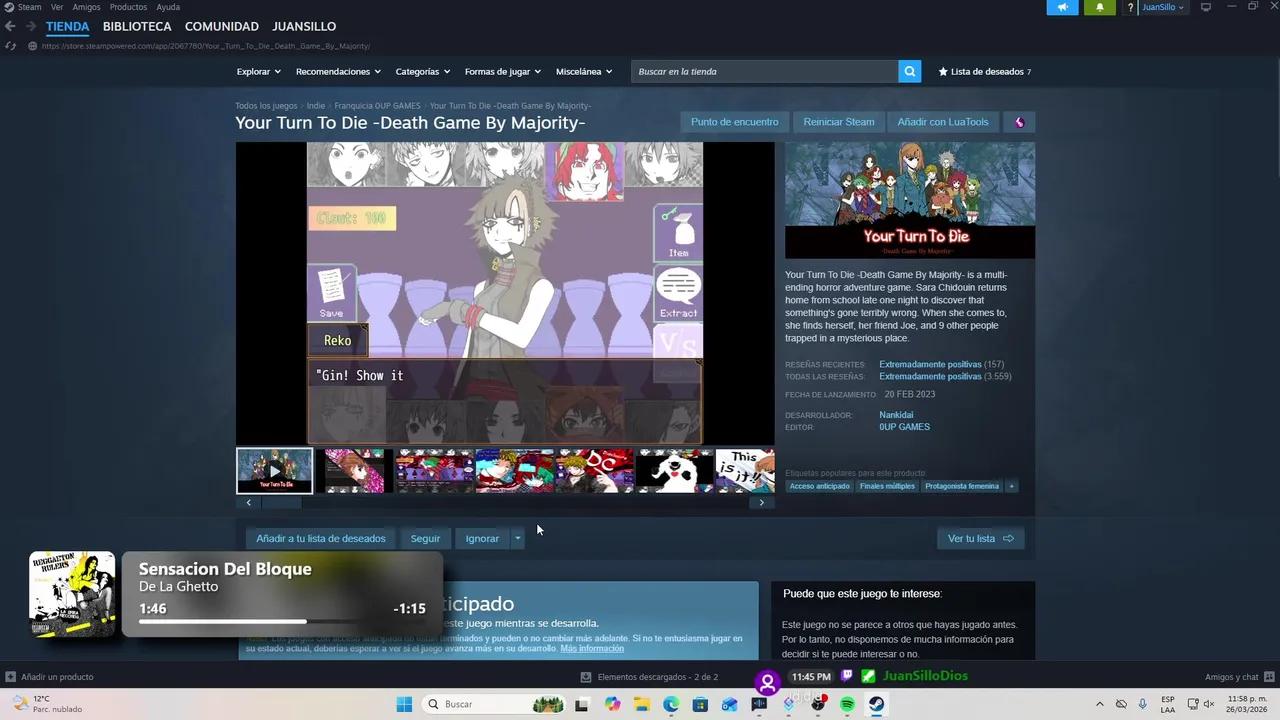Open the announcements megaphone icon
1280x720 pixels.
point(1062,7)
